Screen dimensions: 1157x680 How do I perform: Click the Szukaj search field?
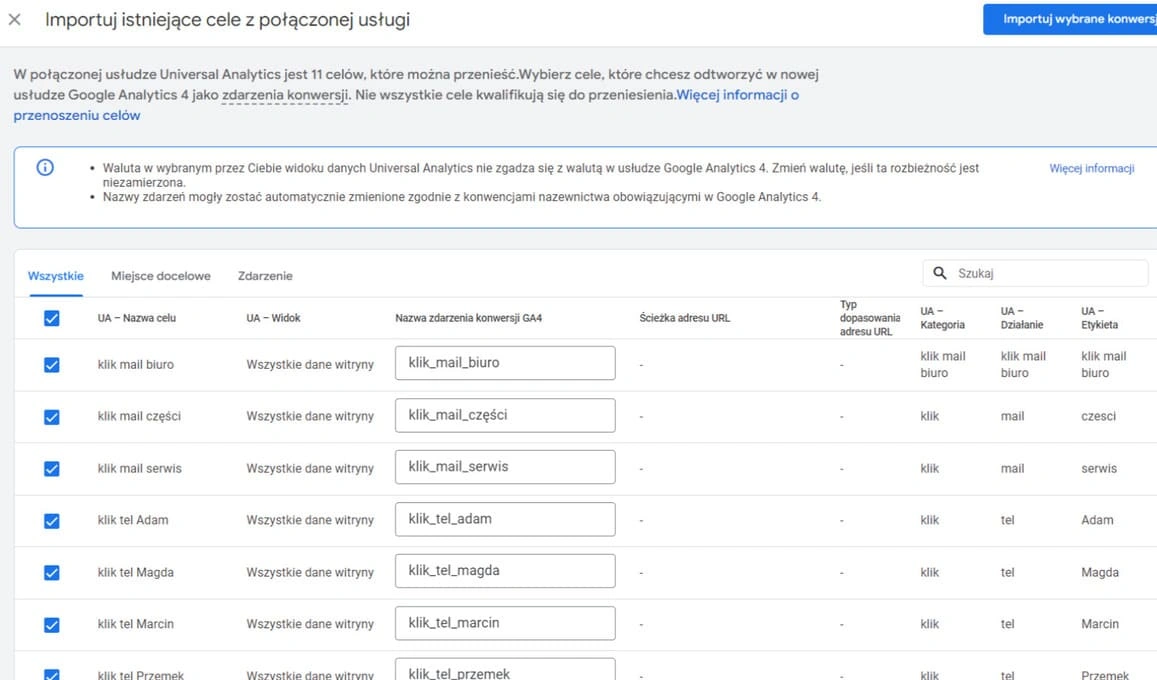[x=1045, y=273]
